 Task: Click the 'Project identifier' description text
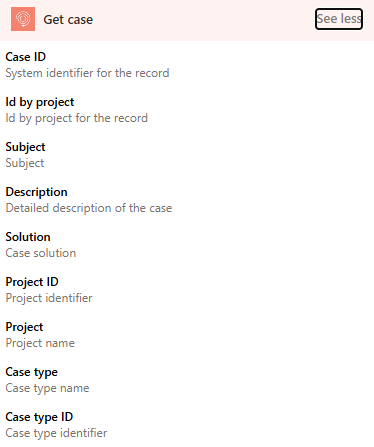tap(49, 298)
